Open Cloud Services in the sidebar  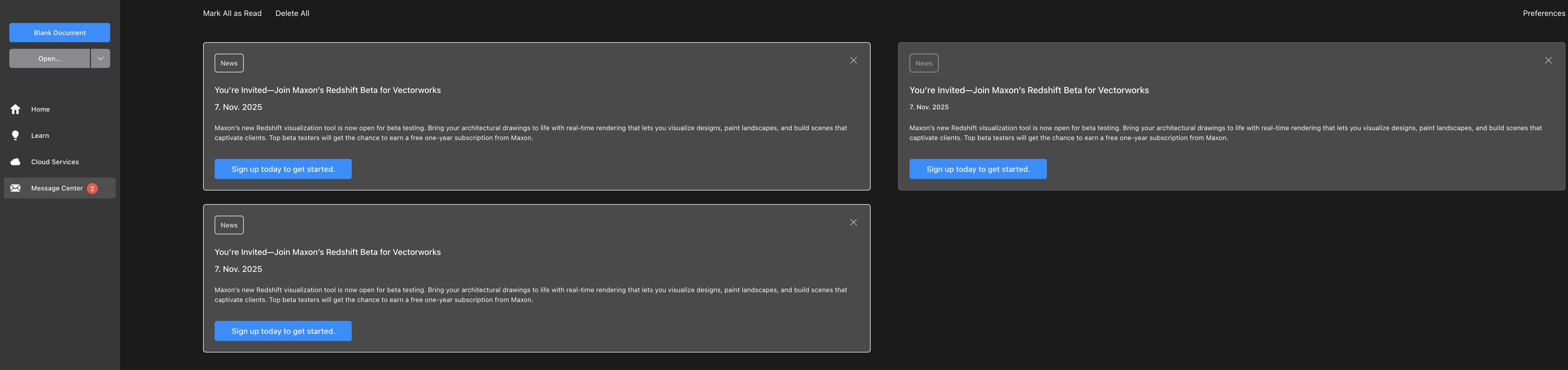[x=55, y=162]
